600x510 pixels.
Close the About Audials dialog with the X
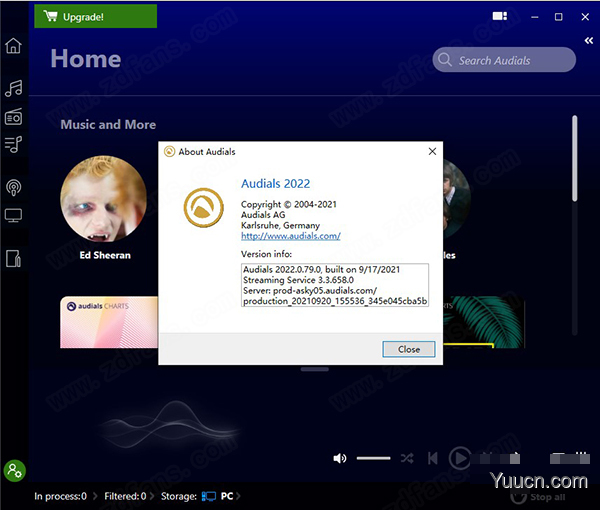[x=432, y=152]
